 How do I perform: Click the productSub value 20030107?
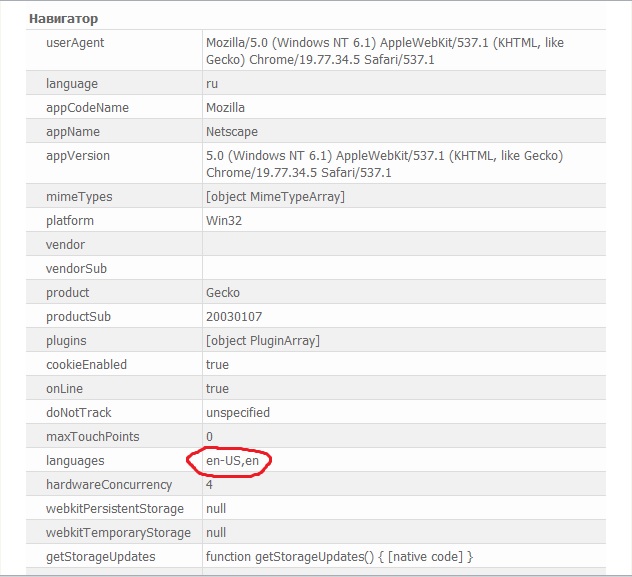point(234,317)
